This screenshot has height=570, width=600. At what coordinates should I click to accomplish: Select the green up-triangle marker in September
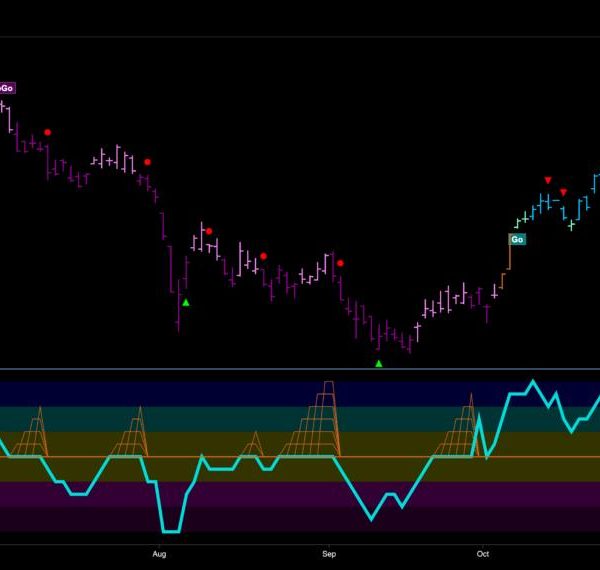(378, 363)
